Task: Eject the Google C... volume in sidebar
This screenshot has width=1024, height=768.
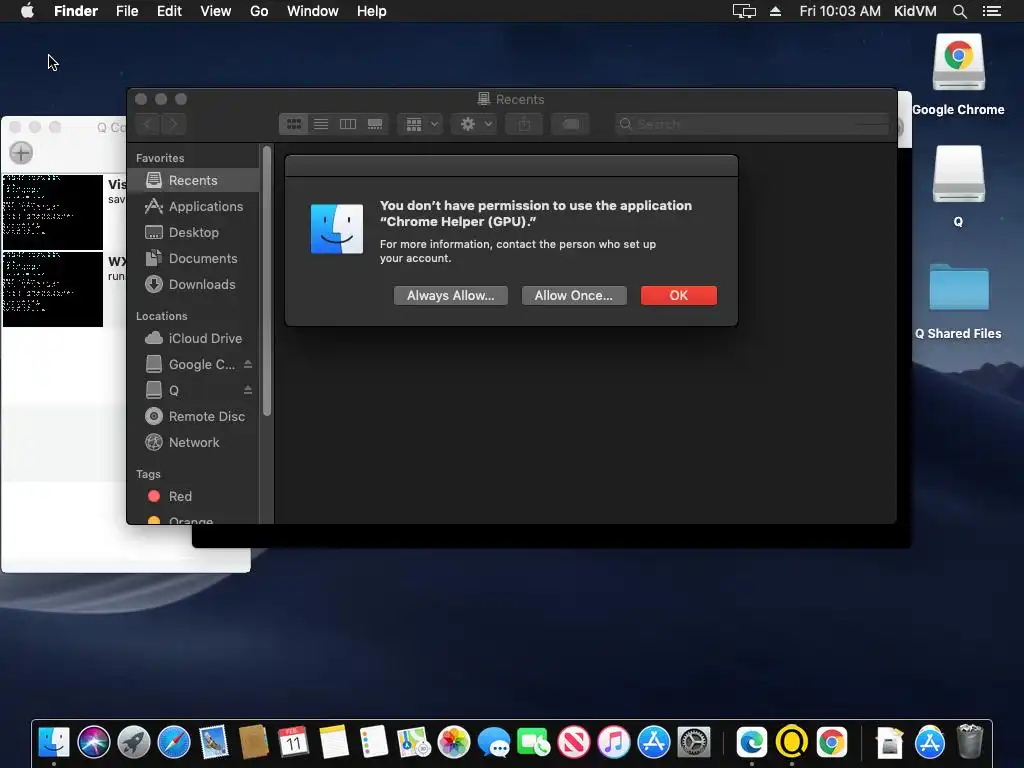Action: (x=248, y=364)
